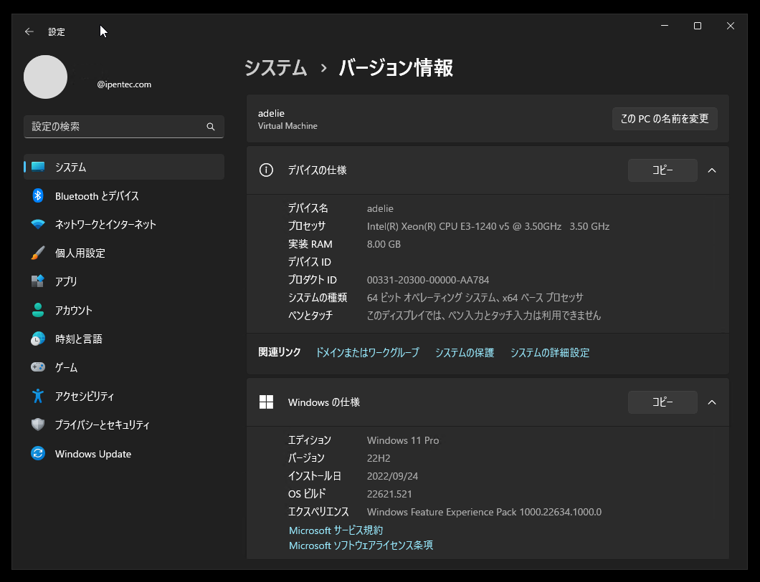Screen dimensions: 760x582
Task: Click the システム monitor icon in sidebar
Action: [x=38, y=167]
